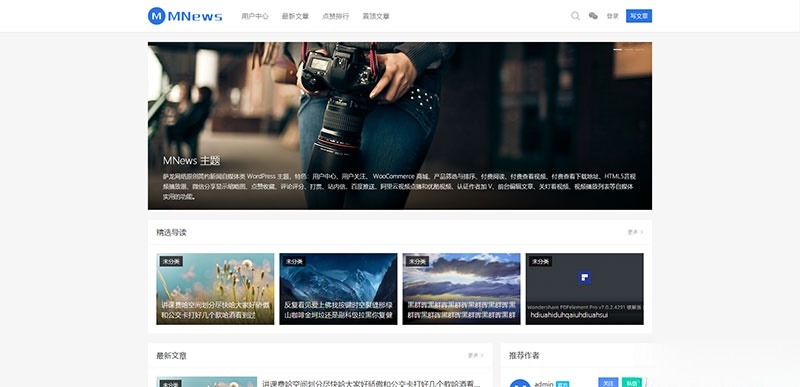This screenshot has width=800, height=387.
Task: Open the cloudy sky featured card
Action: point(461,289)
